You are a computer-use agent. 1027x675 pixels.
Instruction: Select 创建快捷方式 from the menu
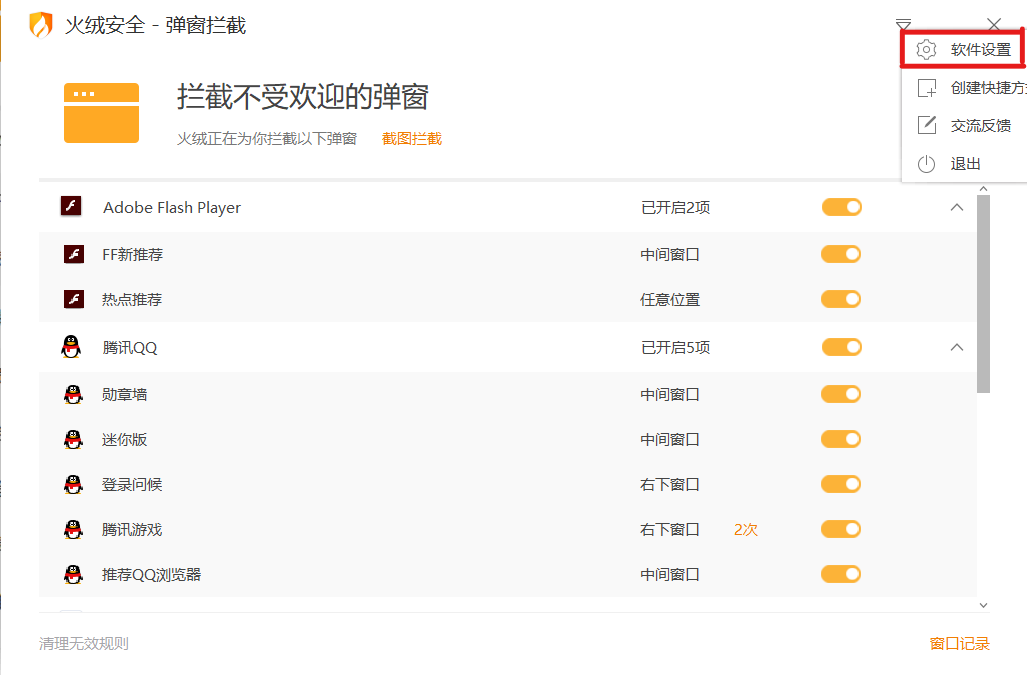987,88
